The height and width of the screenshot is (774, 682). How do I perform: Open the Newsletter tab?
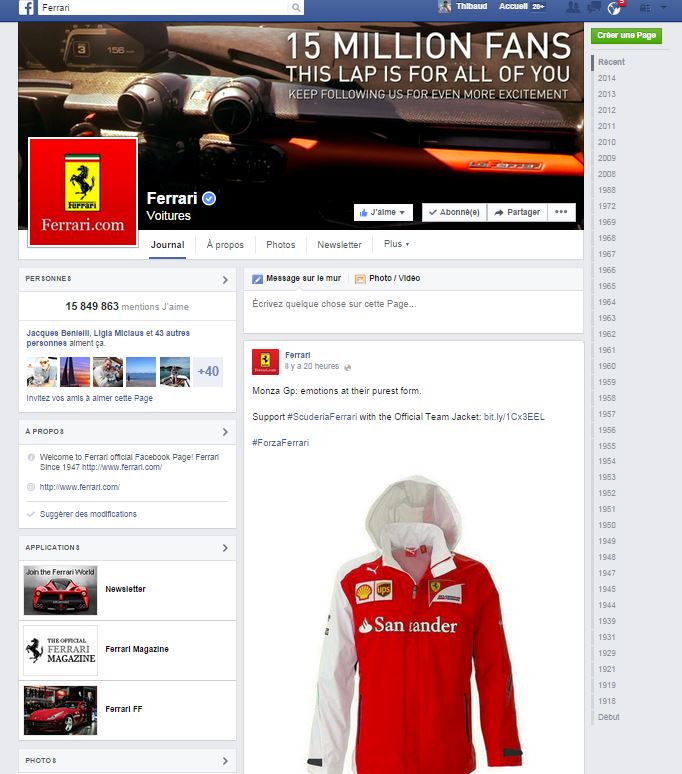(x=339, y=245)
